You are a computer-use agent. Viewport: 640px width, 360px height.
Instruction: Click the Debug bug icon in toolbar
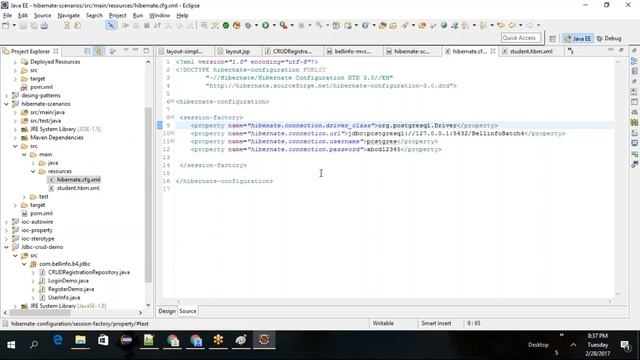click(x=248, y=25)
